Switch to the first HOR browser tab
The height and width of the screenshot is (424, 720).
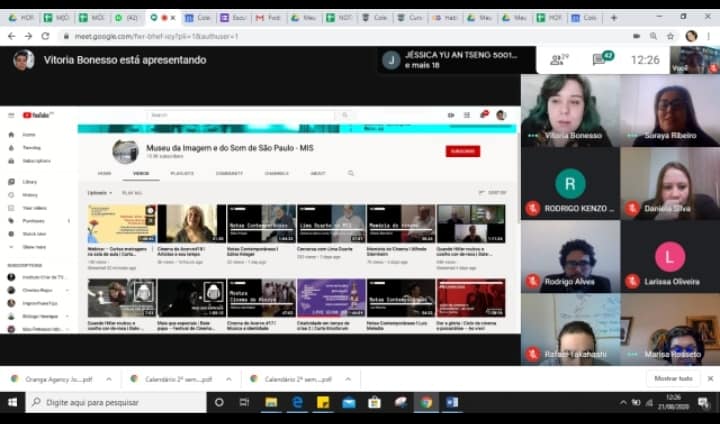pyautogui.click(x=21, y=17)
